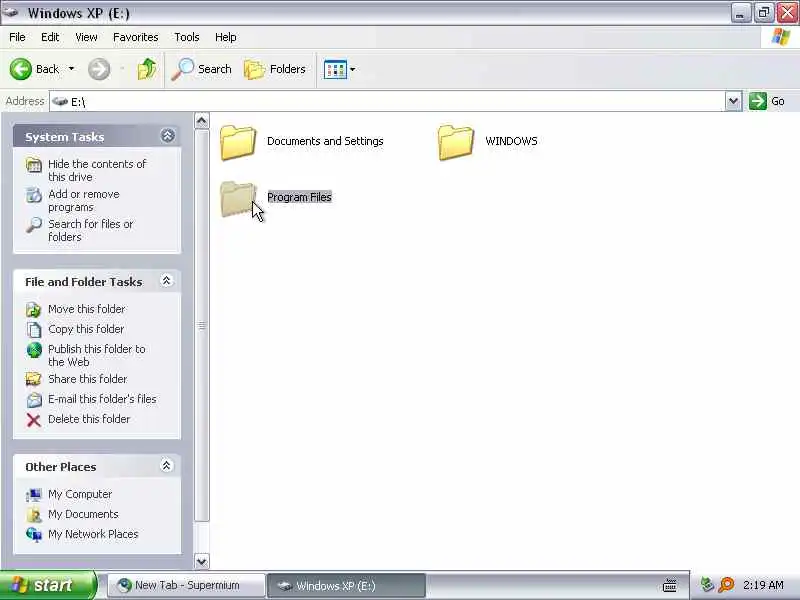Click Search for files or folders link

(90, 230)
